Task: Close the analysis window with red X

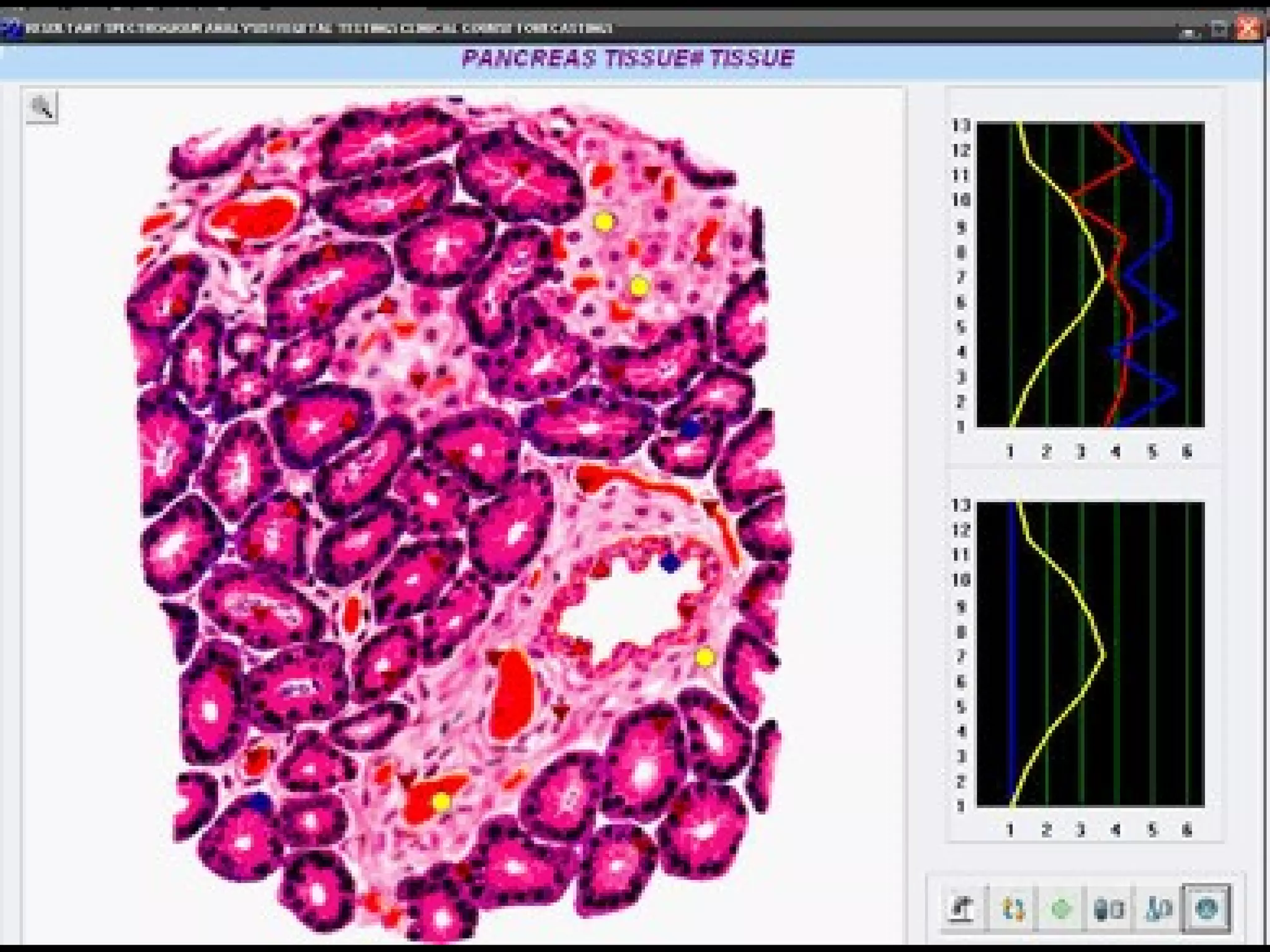Action: 1248,29
